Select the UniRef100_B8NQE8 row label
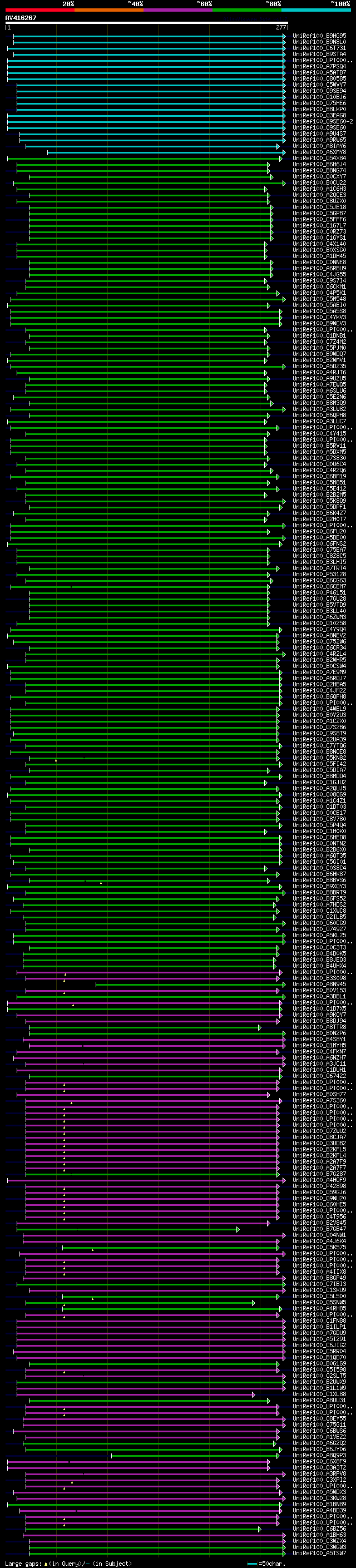The width and height of the screenshot is (356, 1568). (319, 752)
